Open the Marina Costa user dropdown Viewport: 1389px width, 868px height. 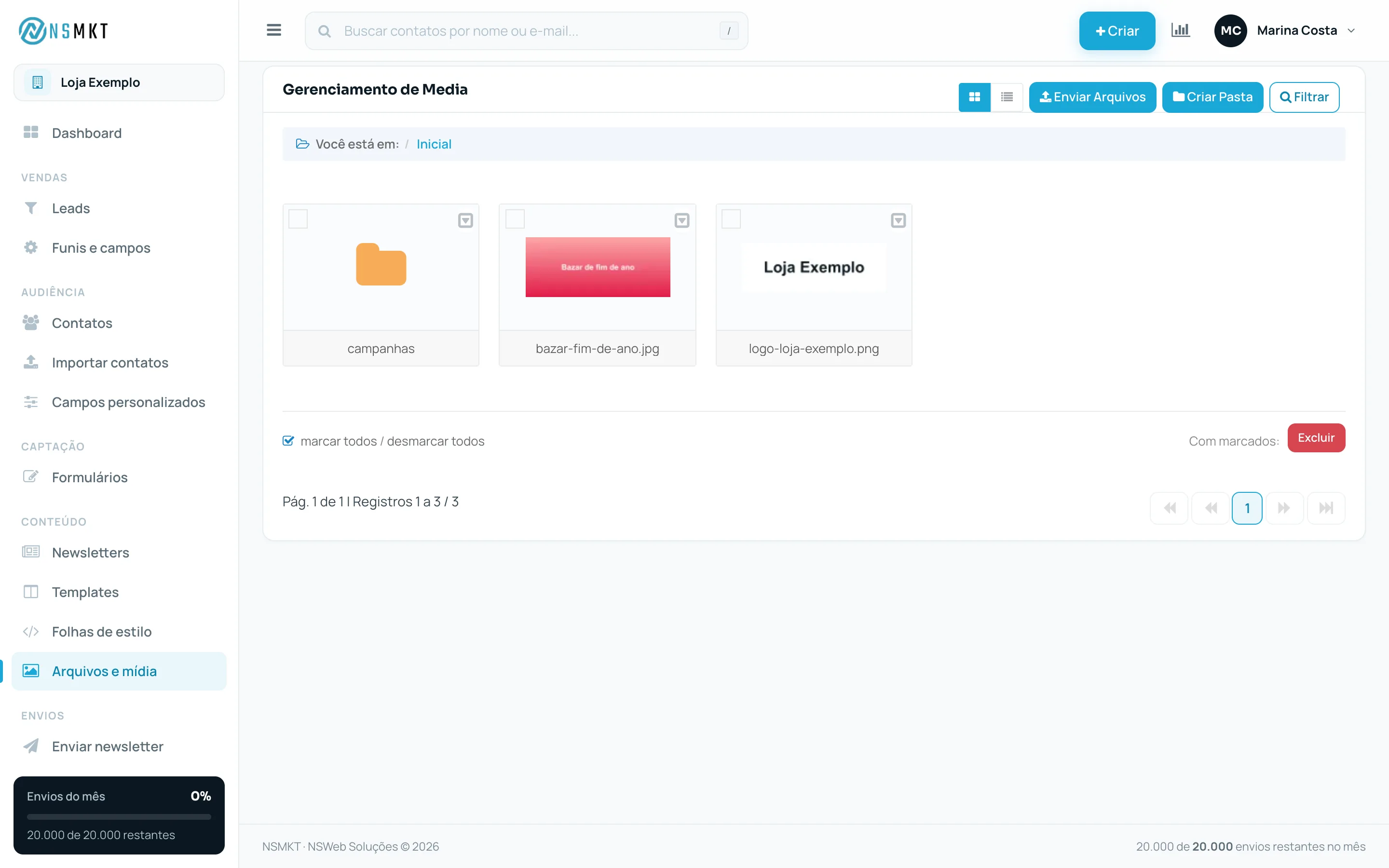click(1285, 30)
